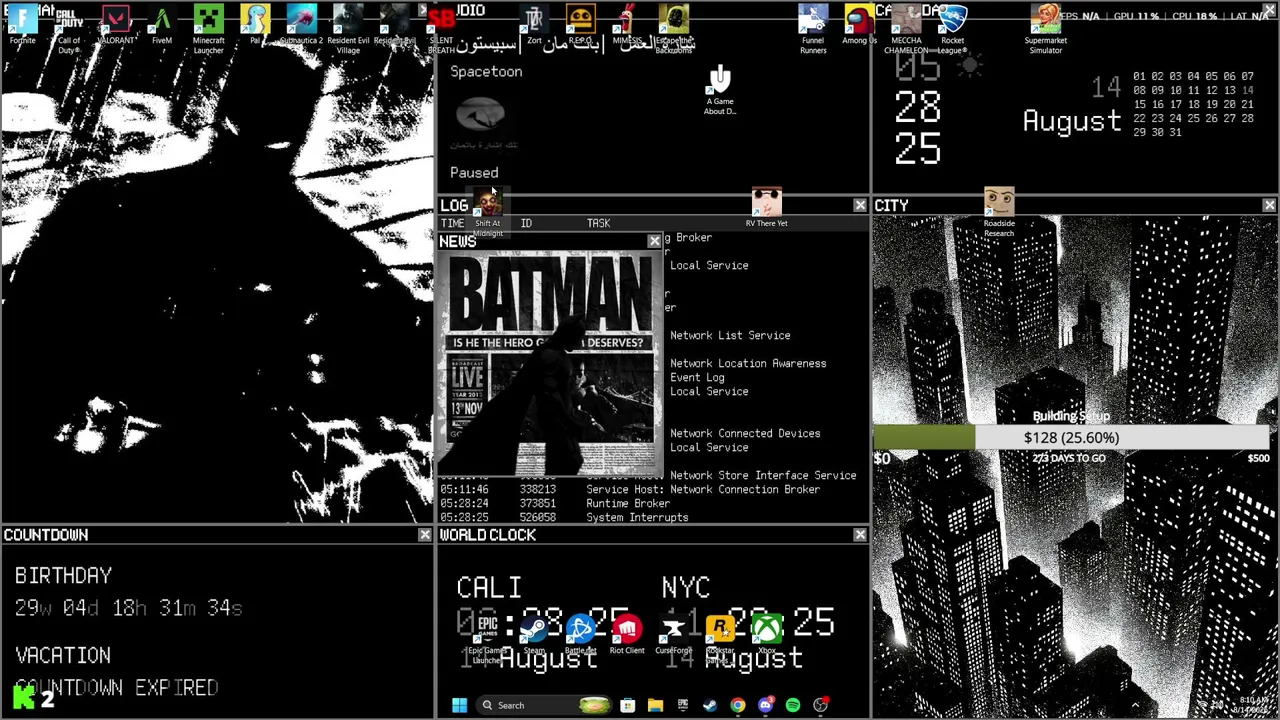Launch the Rockstar Games shortcut
This screenshot has width=1280, height=720.
720,640
